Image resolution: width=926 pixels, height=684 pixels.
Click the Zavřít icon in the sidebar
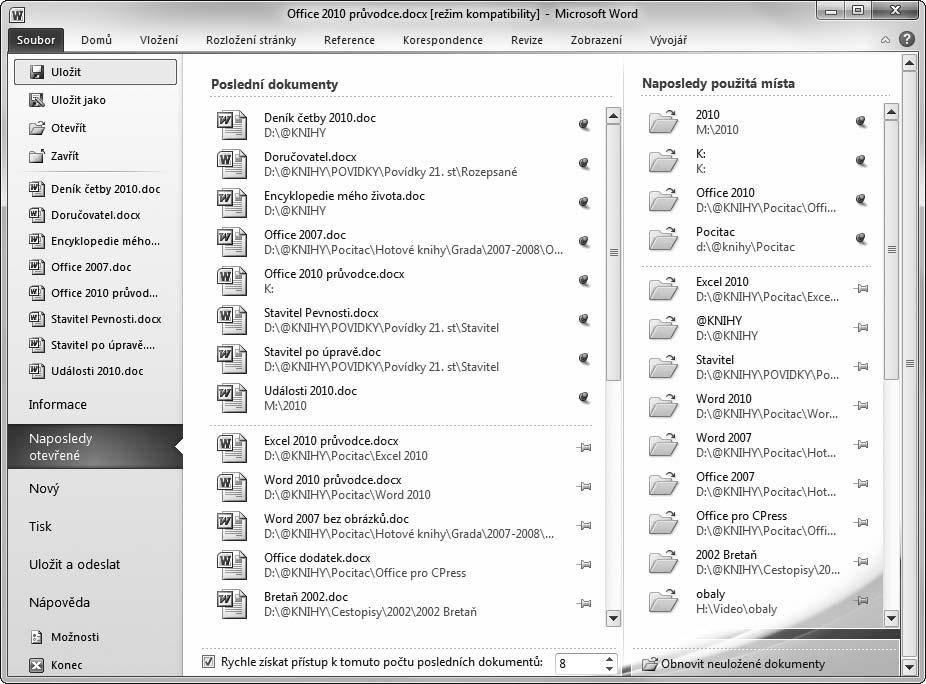[x=37, y=156]
